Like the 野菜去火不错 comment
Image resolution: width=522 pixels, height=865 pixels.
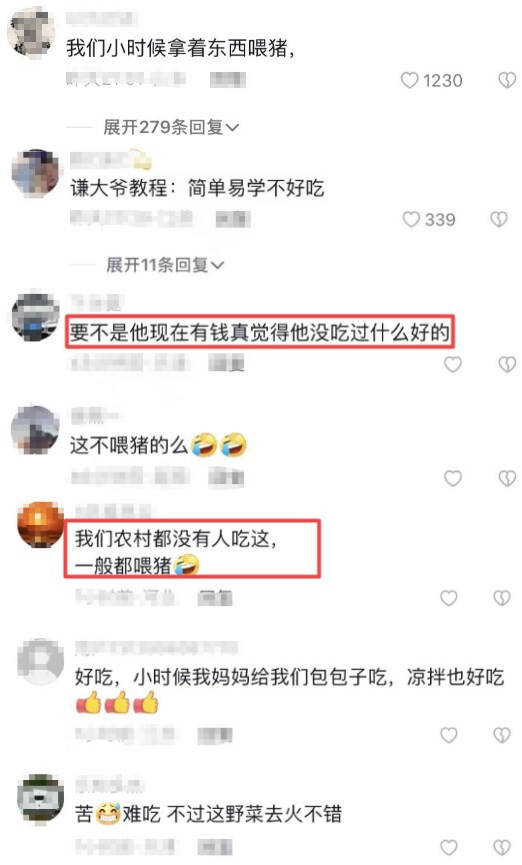(449, 847)
